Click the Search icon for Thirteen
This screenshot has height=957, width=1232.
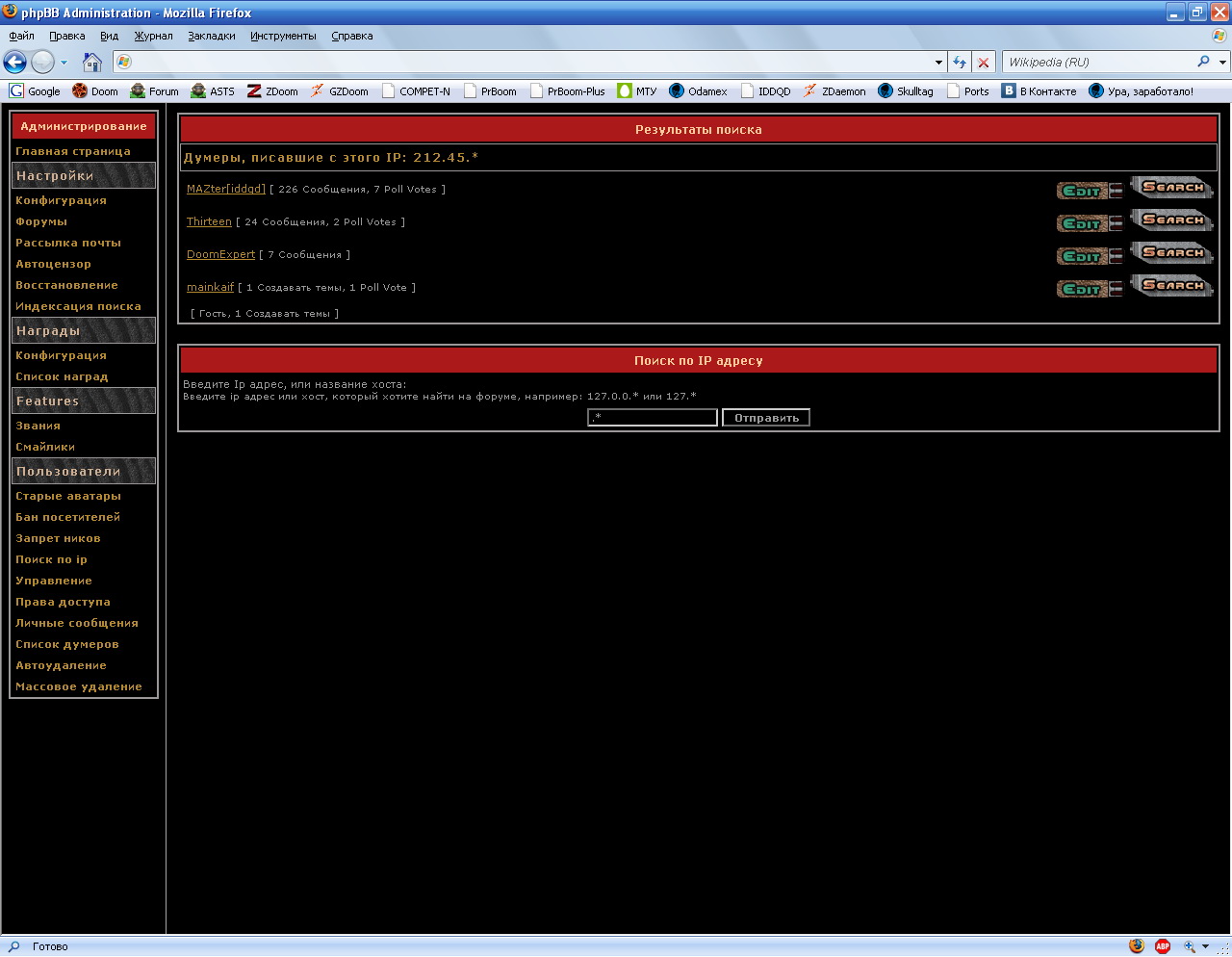(x=1171, y=220)
